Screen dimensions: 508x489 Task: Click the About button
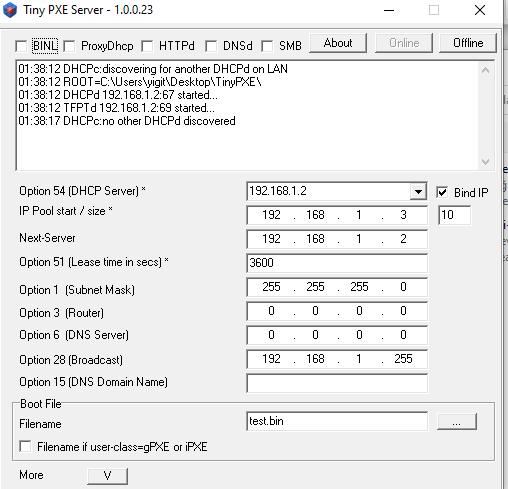(338, 43)
